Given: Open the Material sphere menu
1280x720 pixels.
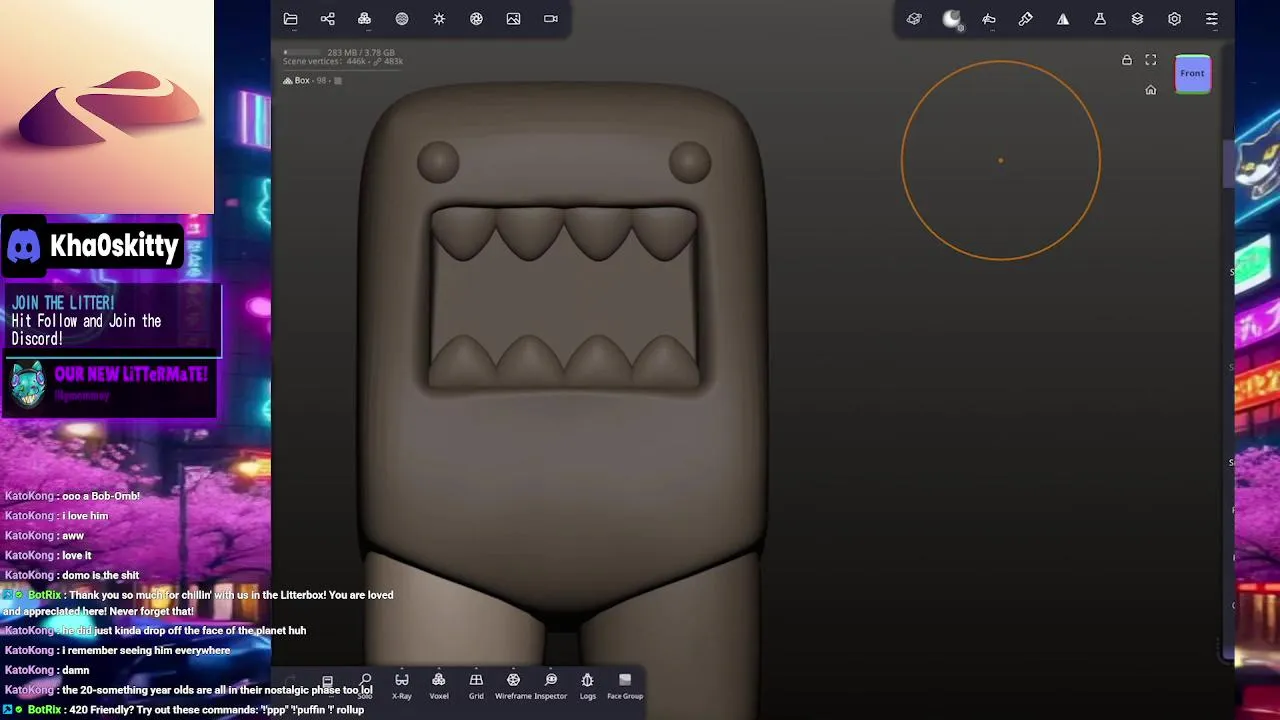Looking at the screenshot, I should point(402,19).
